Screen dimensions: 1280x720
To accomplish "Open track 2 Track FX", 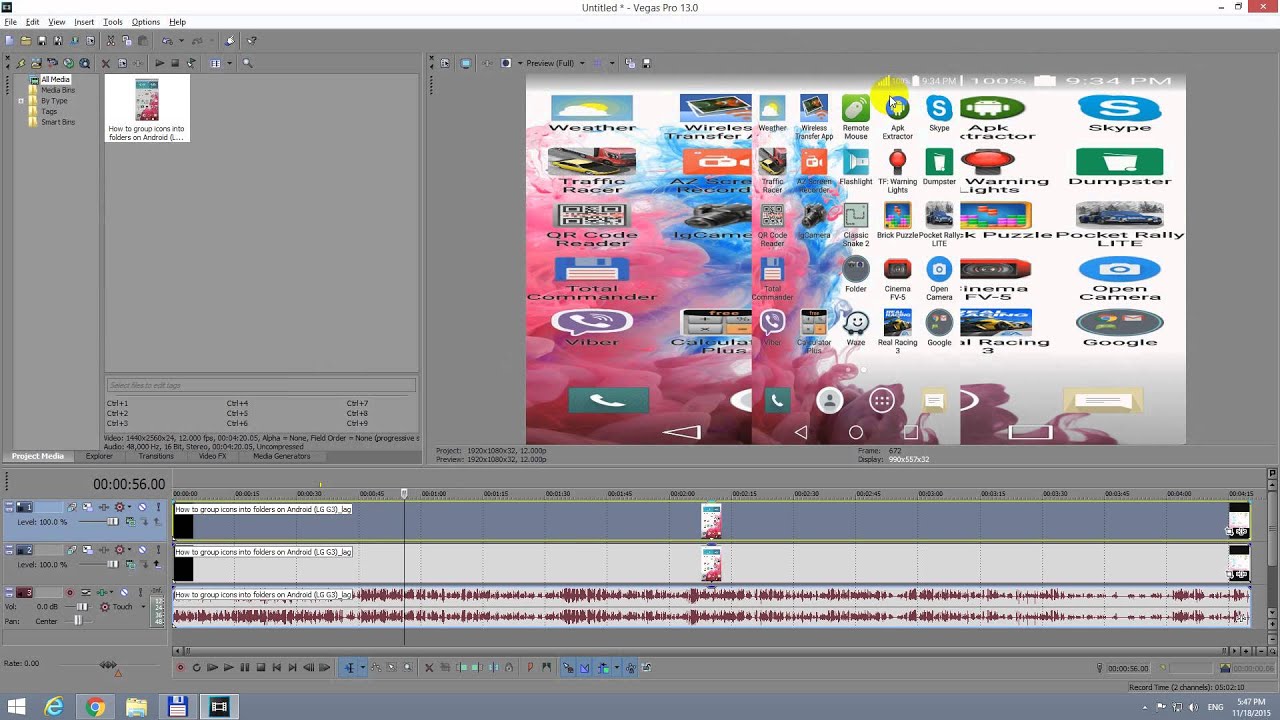I will pyautogui.click(x=103, y=550).
